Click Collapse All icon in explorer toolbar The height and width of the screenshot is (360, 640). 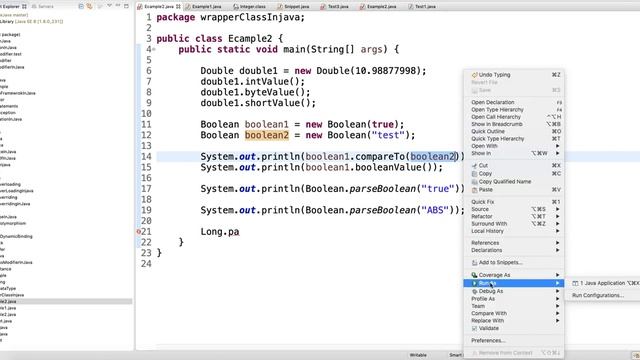[x=81, y=6]
